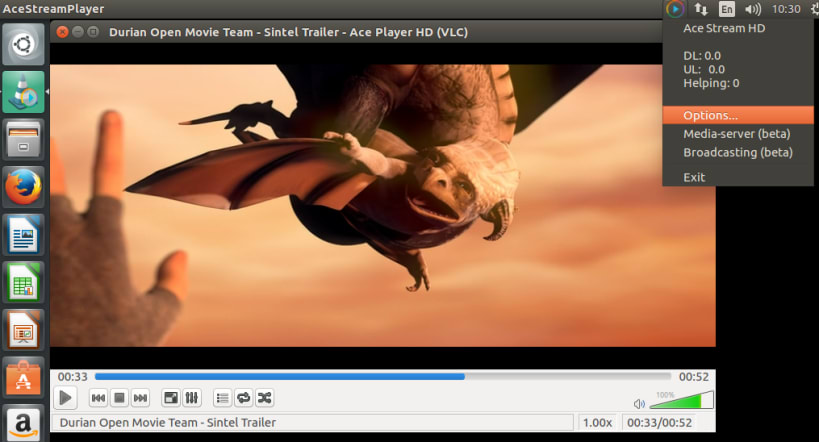This screenshot has height=442, width=819.
Task: Toggle fullscreen video mode
Action: pyautogui.click(x=171, y=398)
